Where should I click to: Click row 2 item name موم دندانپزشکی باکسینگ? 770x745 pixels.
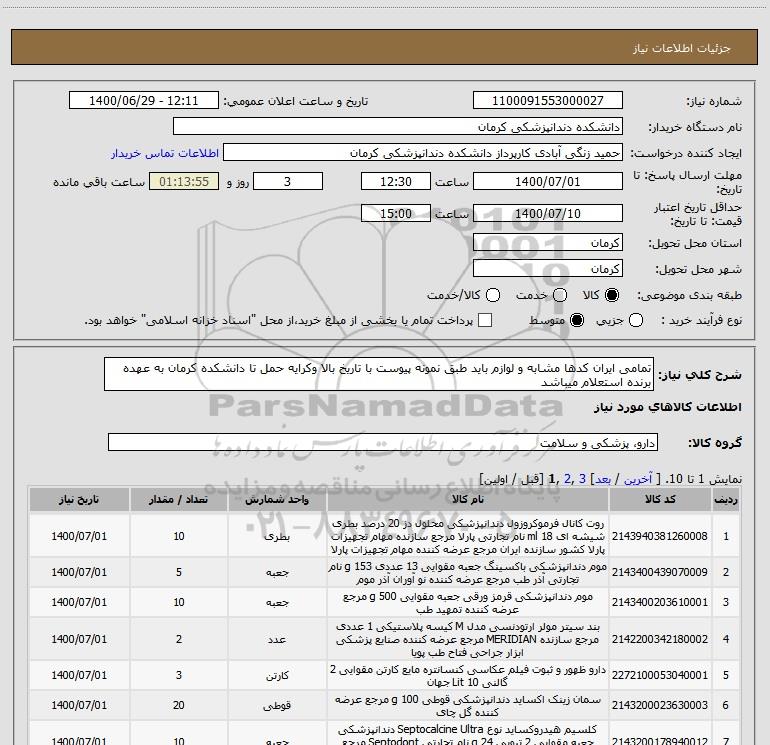468,573
